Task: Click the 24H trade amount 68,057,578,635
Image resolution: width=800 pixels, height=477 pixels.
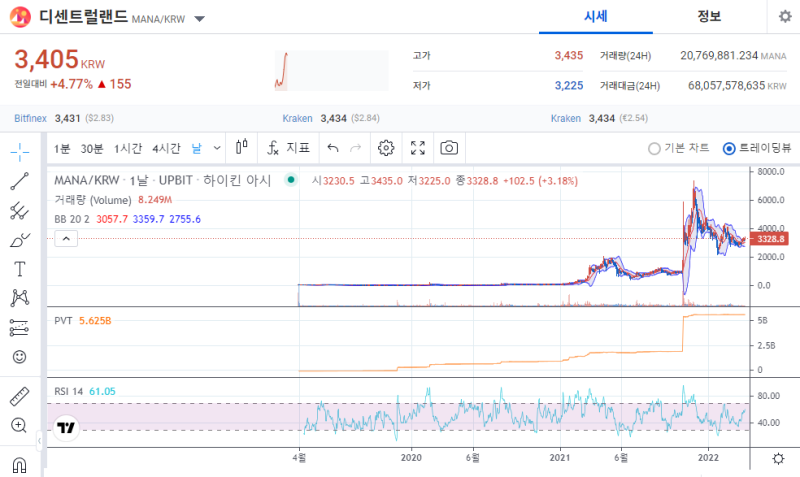Action: 727,86
